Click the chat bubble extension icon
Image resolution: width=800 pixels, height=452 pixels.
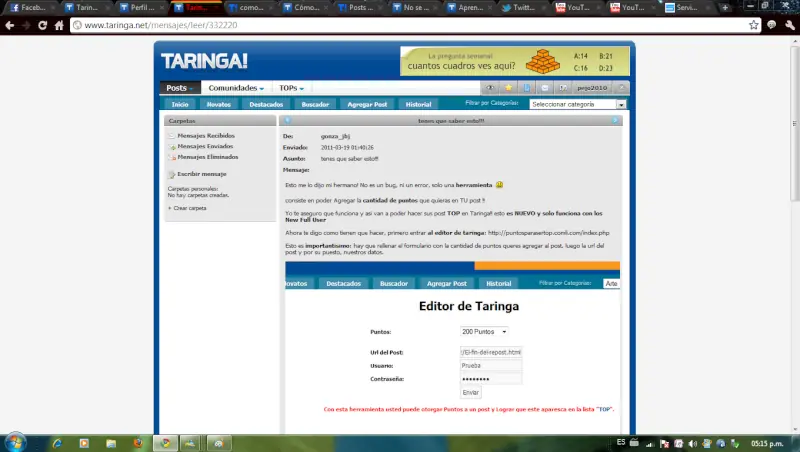[771, 25]
